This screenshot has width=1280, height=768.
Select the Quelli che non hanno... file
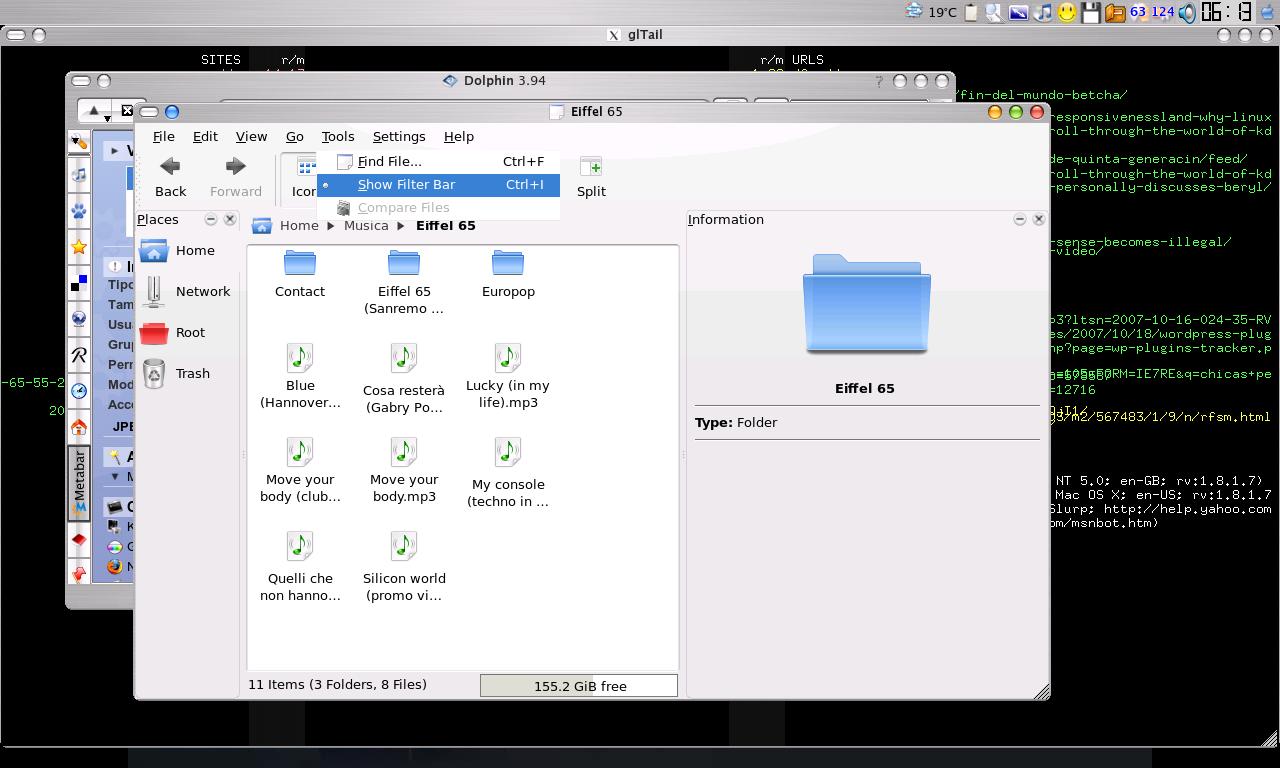[300, 566]
